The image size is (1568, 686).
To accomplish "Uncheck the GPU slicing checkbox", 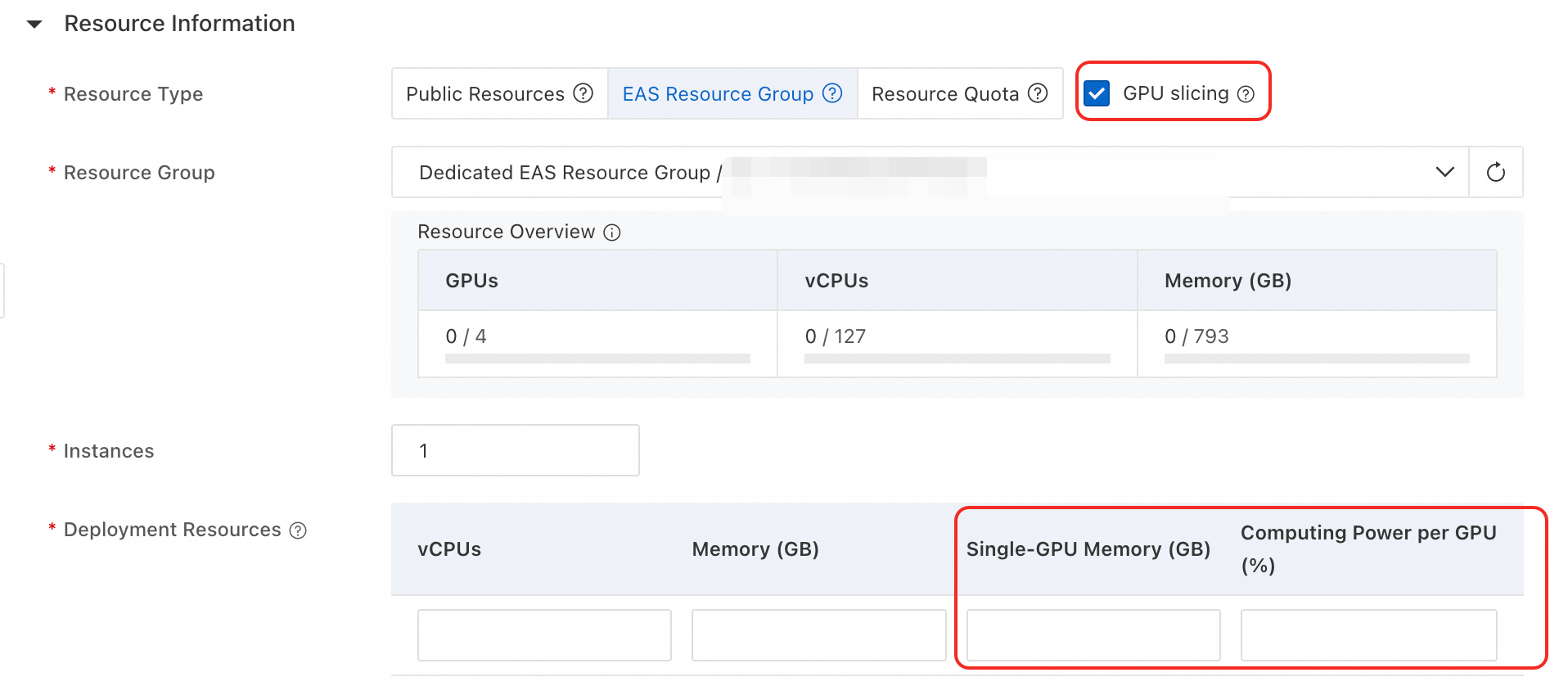I will click(1097, 93).
